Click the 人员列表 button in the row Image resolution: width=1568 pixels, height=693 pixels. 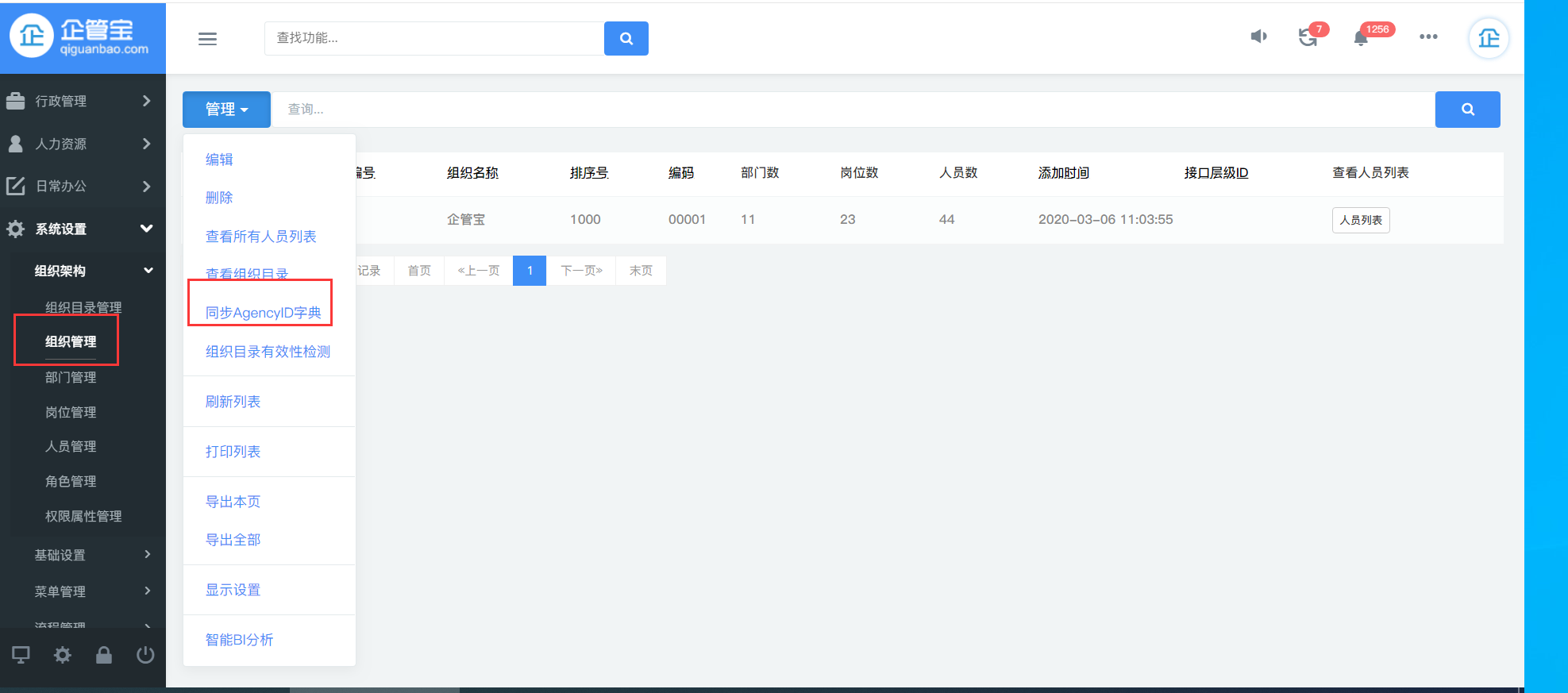(1360, 220)
